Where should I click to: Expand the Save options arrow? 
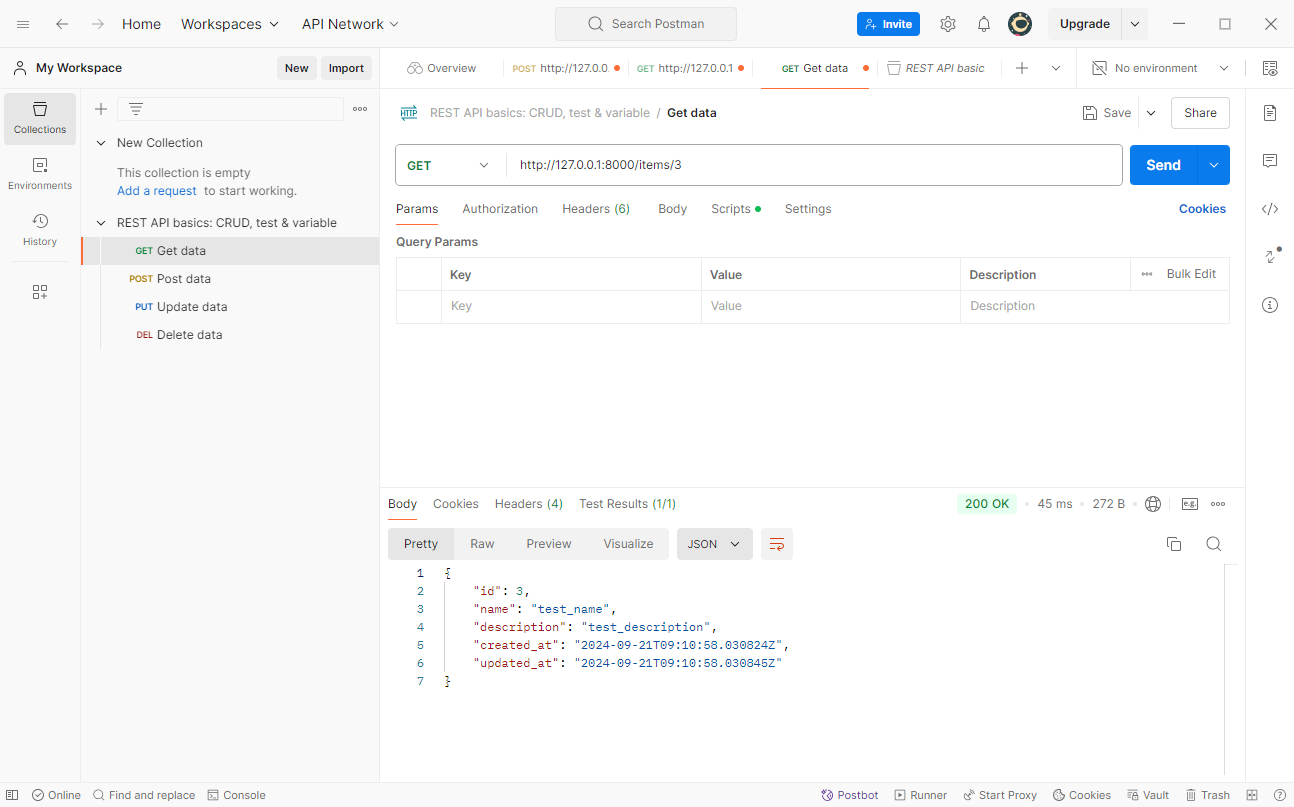coord(1151,113)
